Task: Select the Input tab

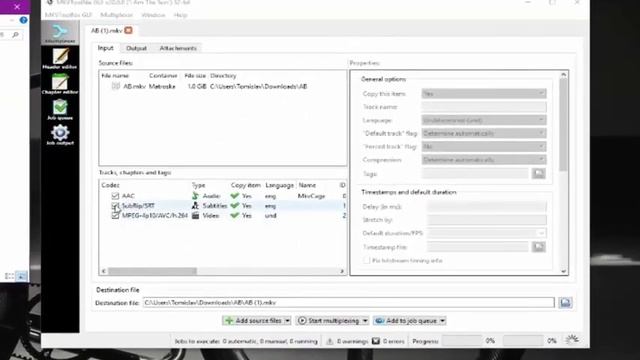Action: click(x=105, y=48)
